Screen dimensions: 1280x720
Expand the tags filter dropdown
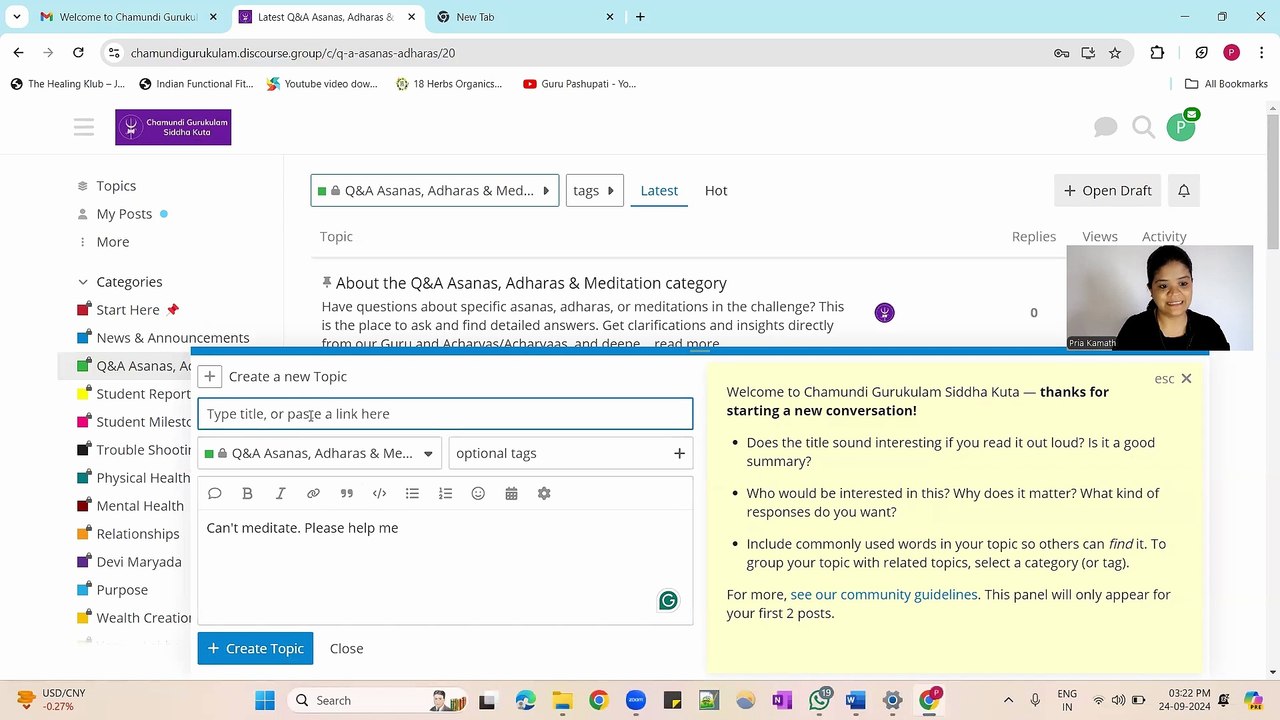click(x=594, y=190)
